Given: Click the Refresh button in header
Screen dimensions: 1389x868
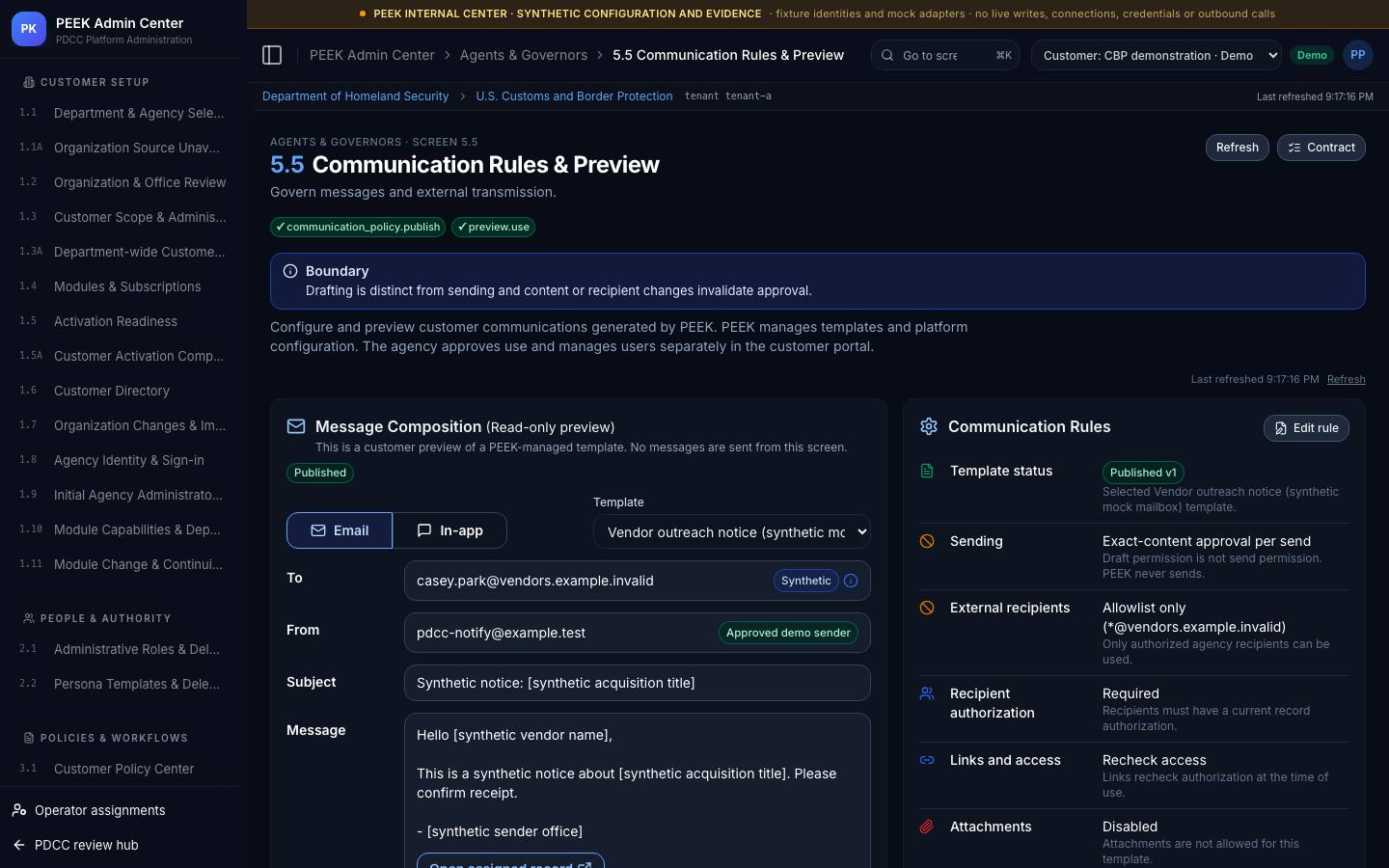Looking at the screenshot, I should 1238,148.
